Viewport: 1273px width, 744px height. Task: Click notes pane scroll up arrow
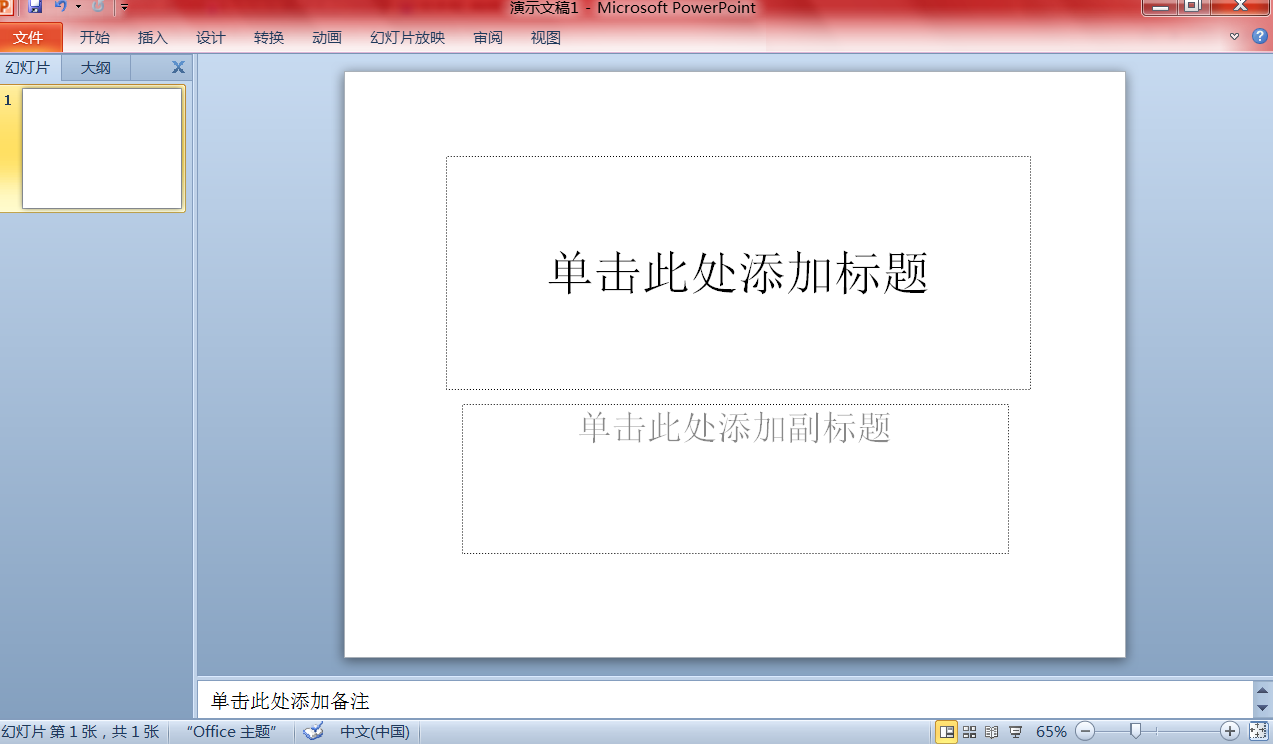1263,691
